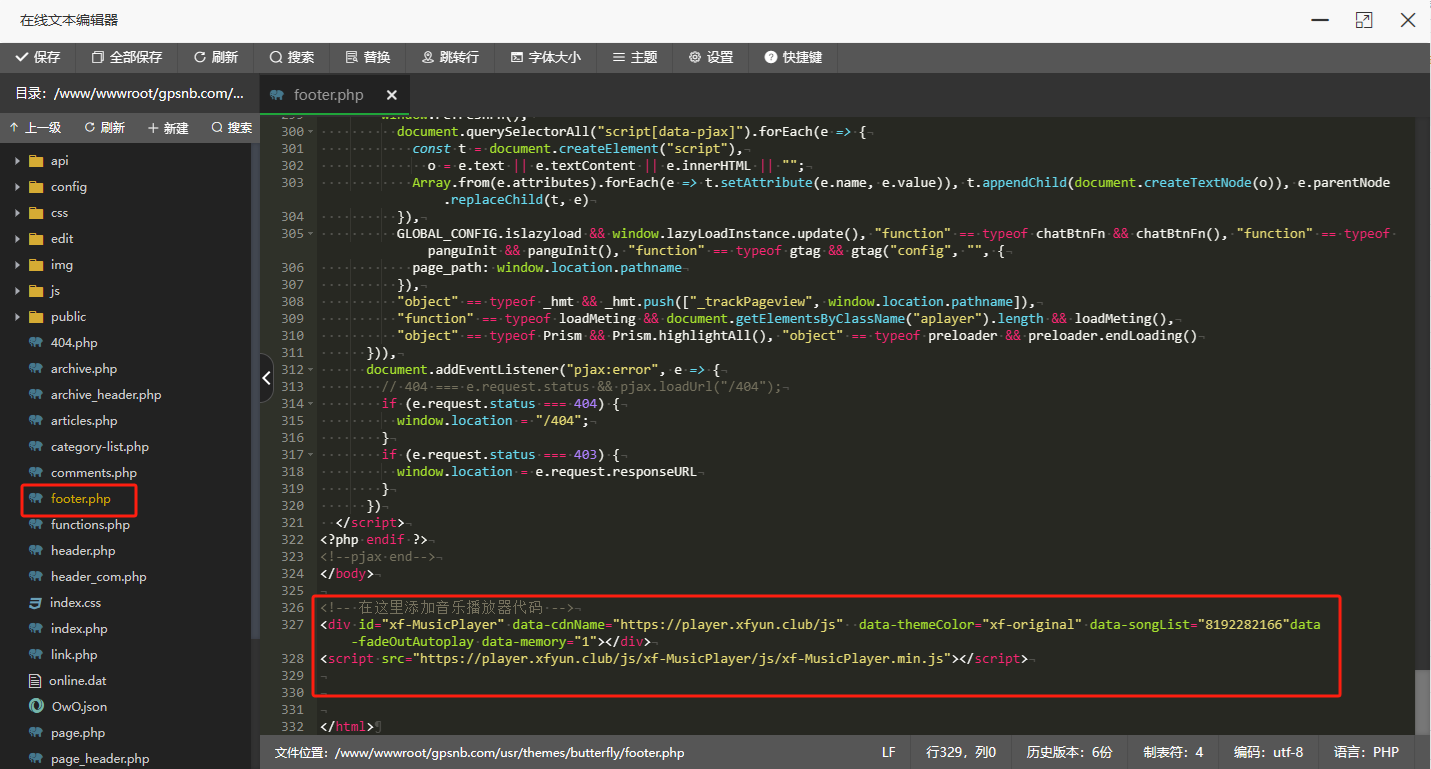Open index.php file
Image resolution: width=1431 pixels, height=769 pixels.
coord(79,629)
